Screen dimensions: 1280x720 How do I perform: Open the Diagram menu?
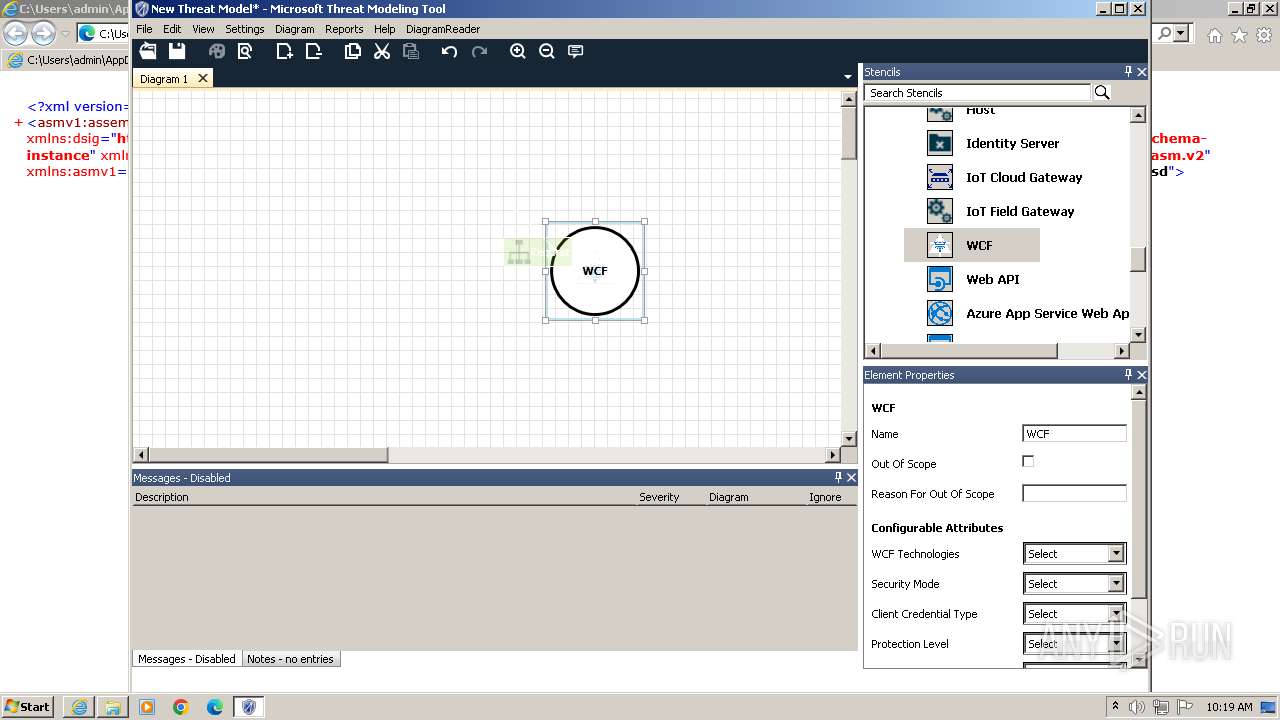click(x=295, y=29)
